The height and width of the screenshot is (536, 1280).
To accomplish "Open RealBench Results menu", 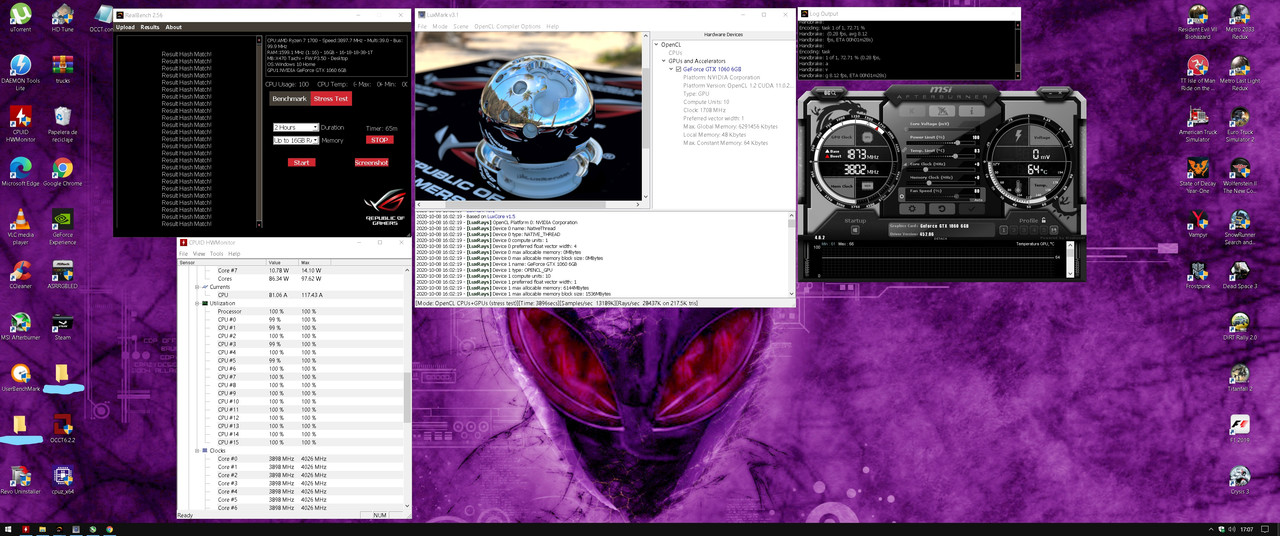I will (150, 27).
